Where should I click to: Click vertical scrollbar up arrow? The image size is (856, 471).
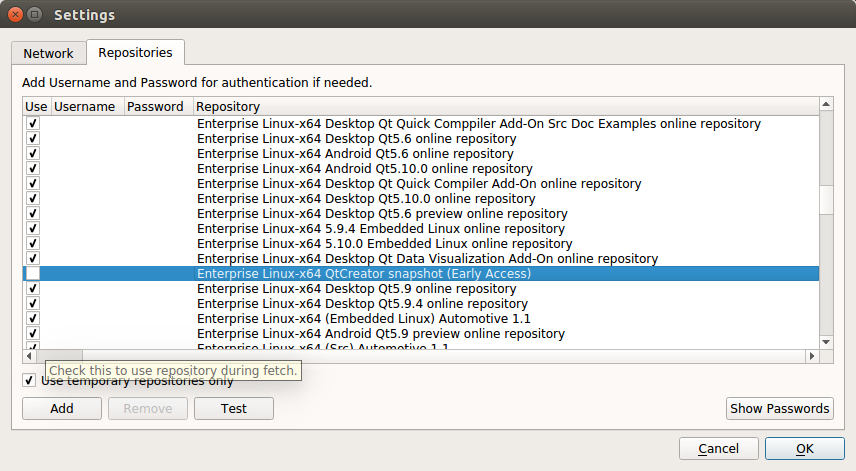(826, 104)
